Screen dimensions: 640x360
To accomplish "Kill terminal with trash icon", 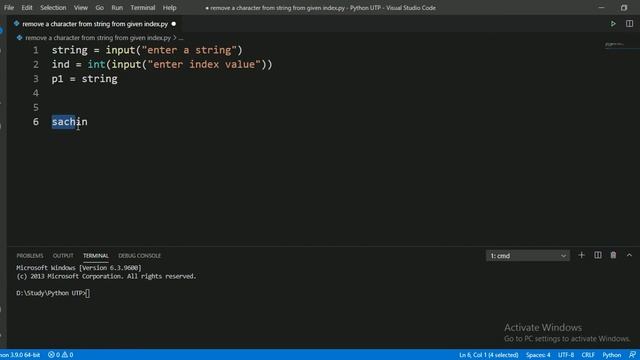I will (x=613, y=256).
